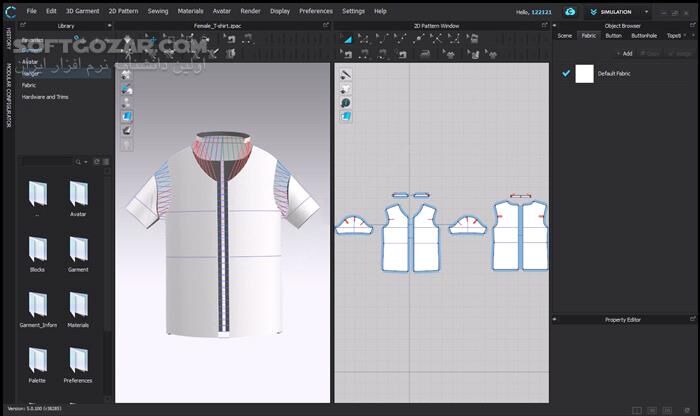Viewport: 700px width, 416px height.
Task: Click the blue triangle tool in 2D toolbar
Action: point(348,39)
